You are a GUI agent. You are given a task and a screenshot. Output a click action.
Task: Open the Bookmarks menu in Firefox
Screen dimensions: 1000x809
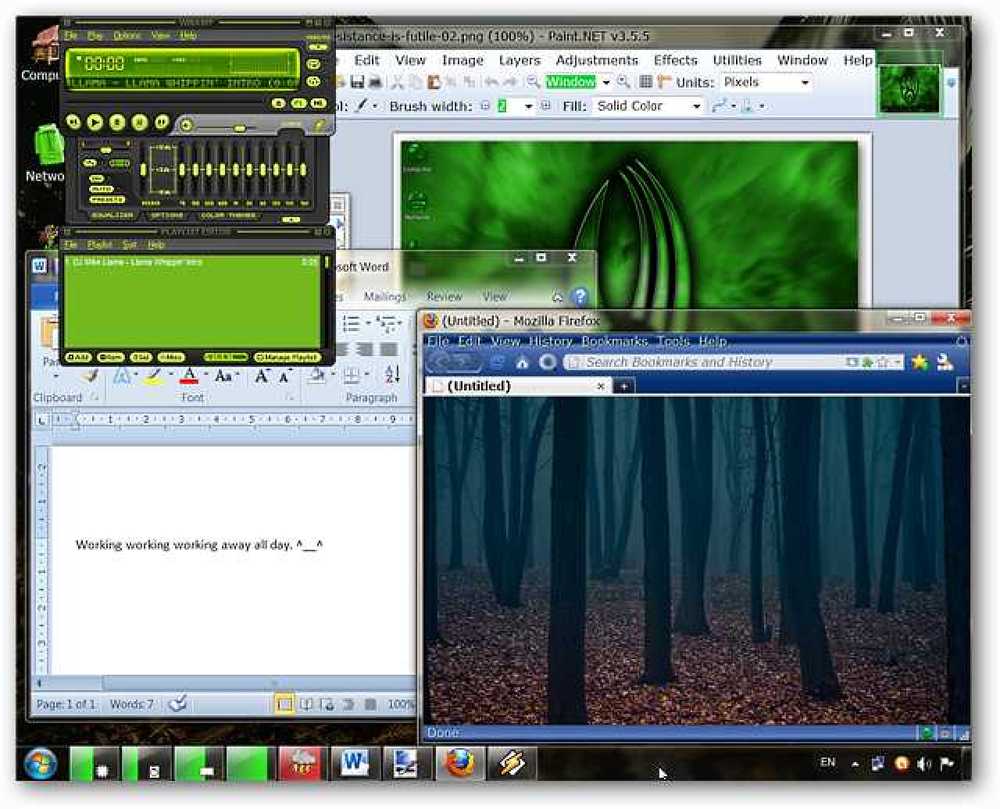614,342
